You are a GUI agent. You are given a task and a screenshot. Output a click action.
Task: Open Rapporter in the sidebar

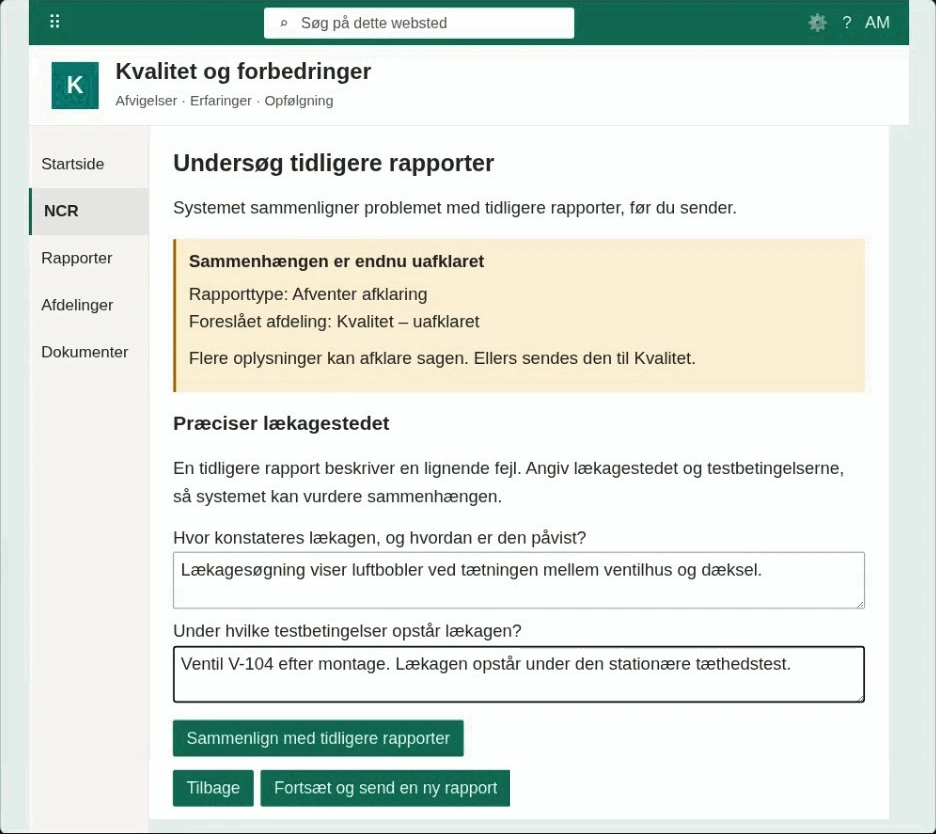(88, 258)
